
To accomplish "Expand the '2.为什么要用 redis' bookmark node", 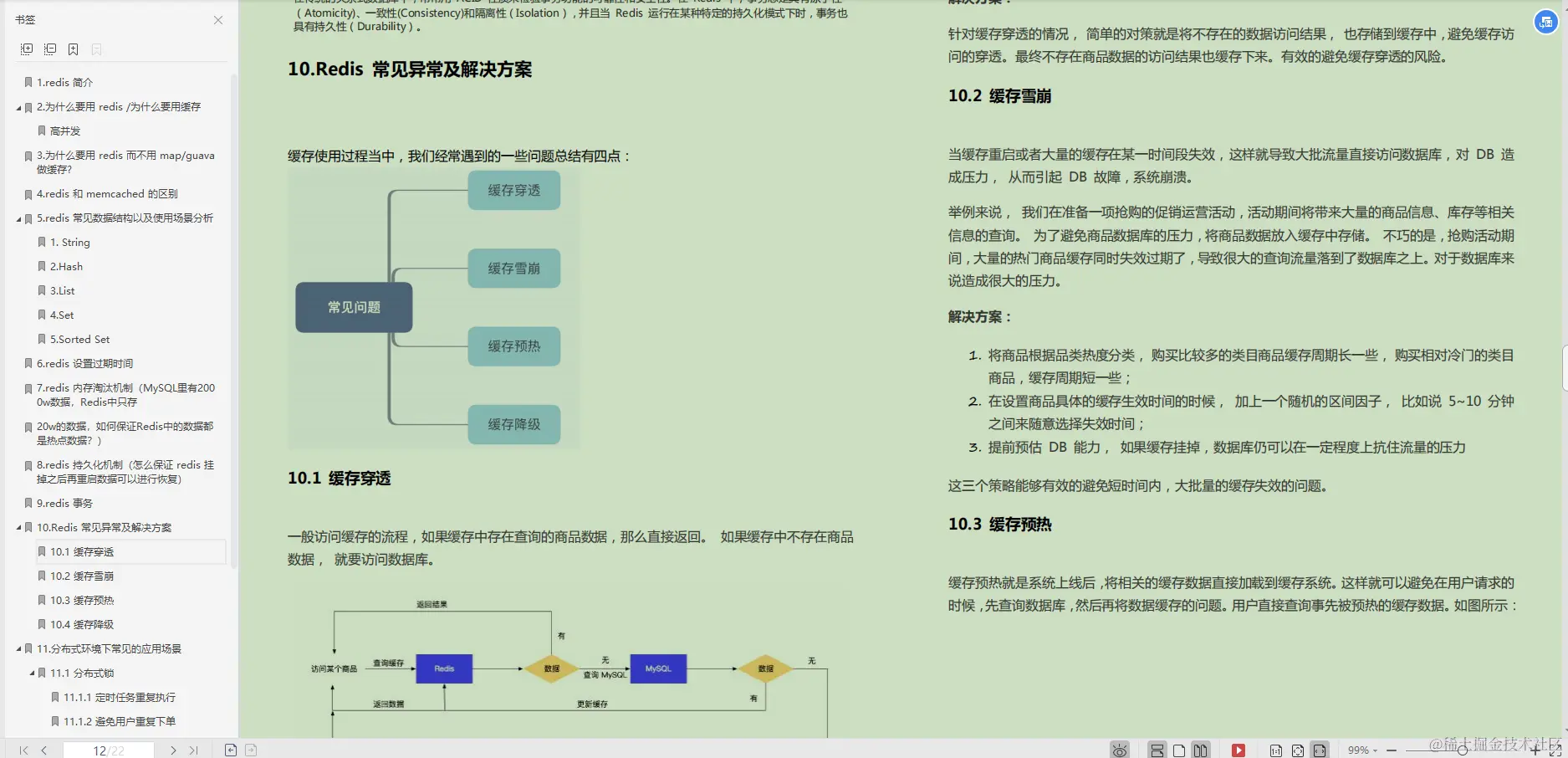I will 21,107.
